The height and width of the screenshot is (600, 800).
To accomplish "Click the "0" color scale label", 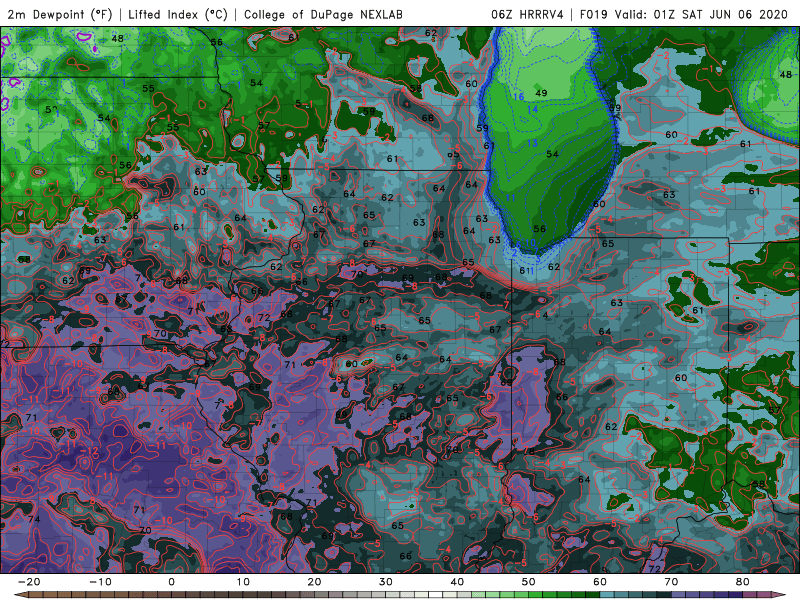I will [171, 582].
